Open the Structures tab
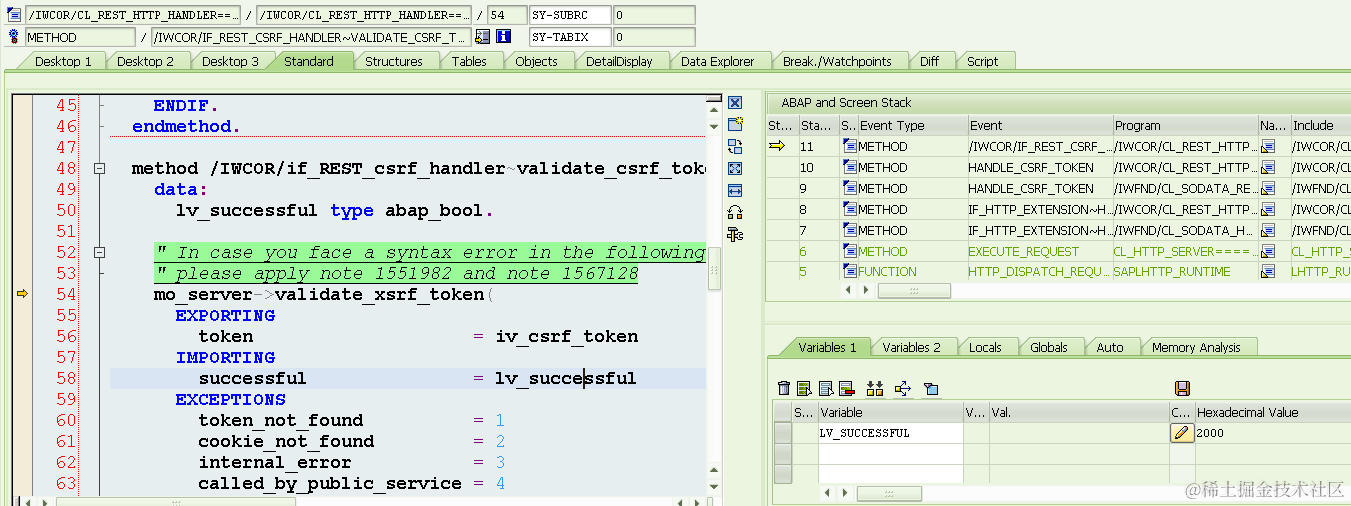Image resolution: width=1351 pixels, height=506 pixels. point(393,61)
